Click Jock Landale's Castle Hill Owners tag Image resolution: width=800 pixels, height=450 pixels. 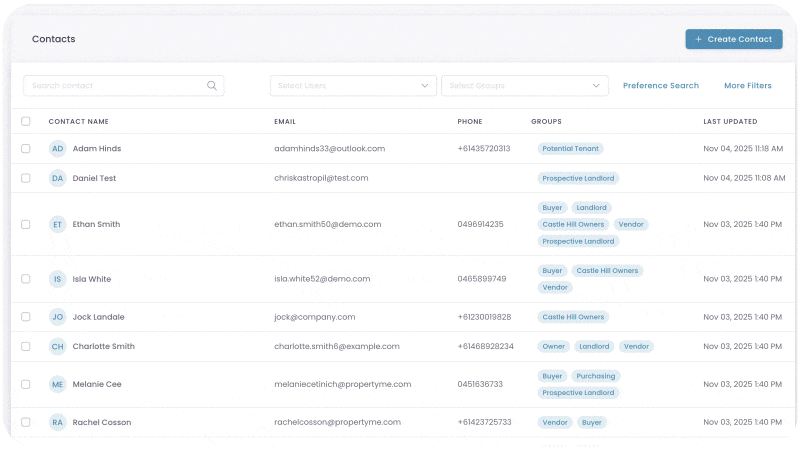573,317
